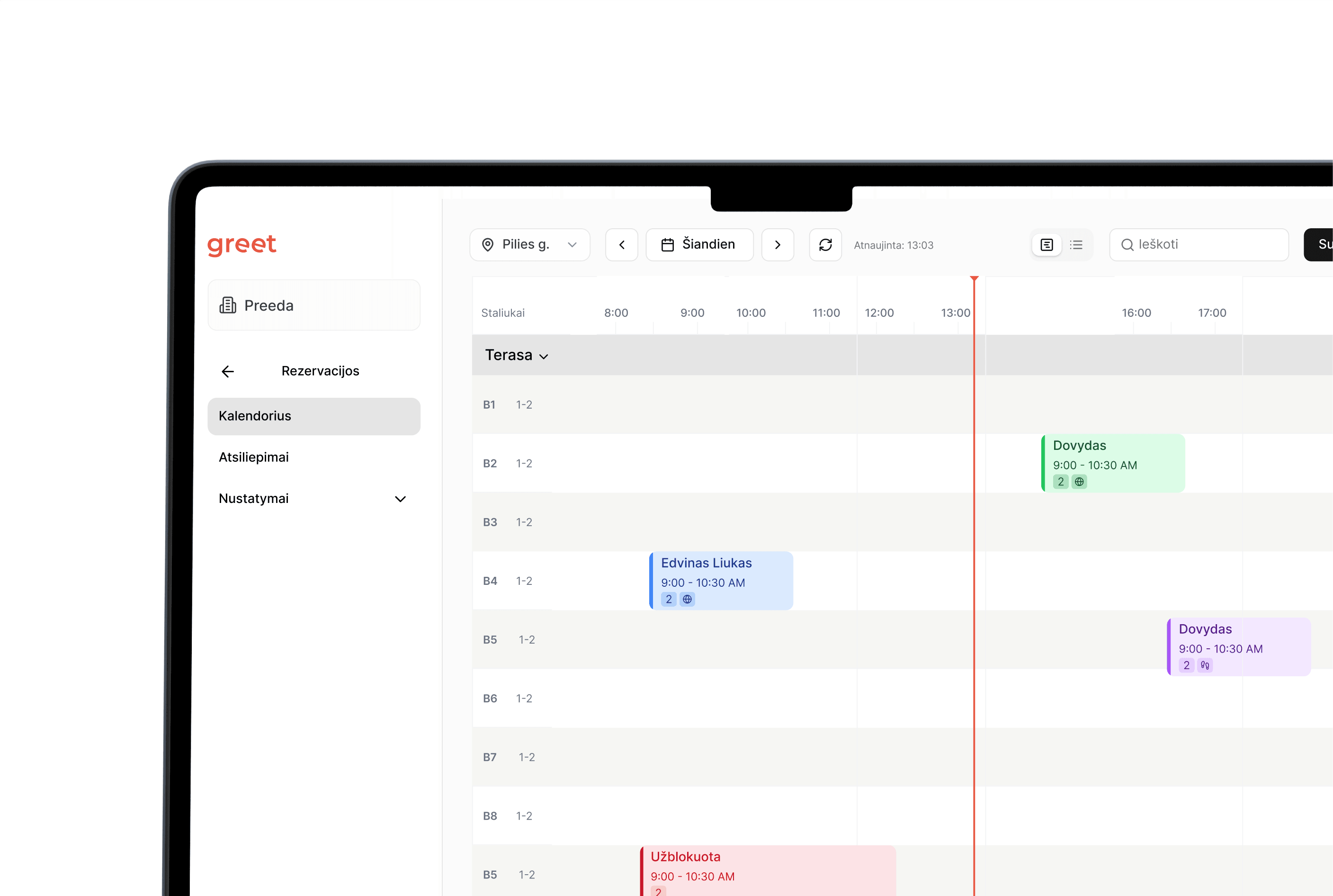Open the Pilies g. location dropdown
Image resolution: width=1333 pixels, height=896 pixels.
click(530, 244)
